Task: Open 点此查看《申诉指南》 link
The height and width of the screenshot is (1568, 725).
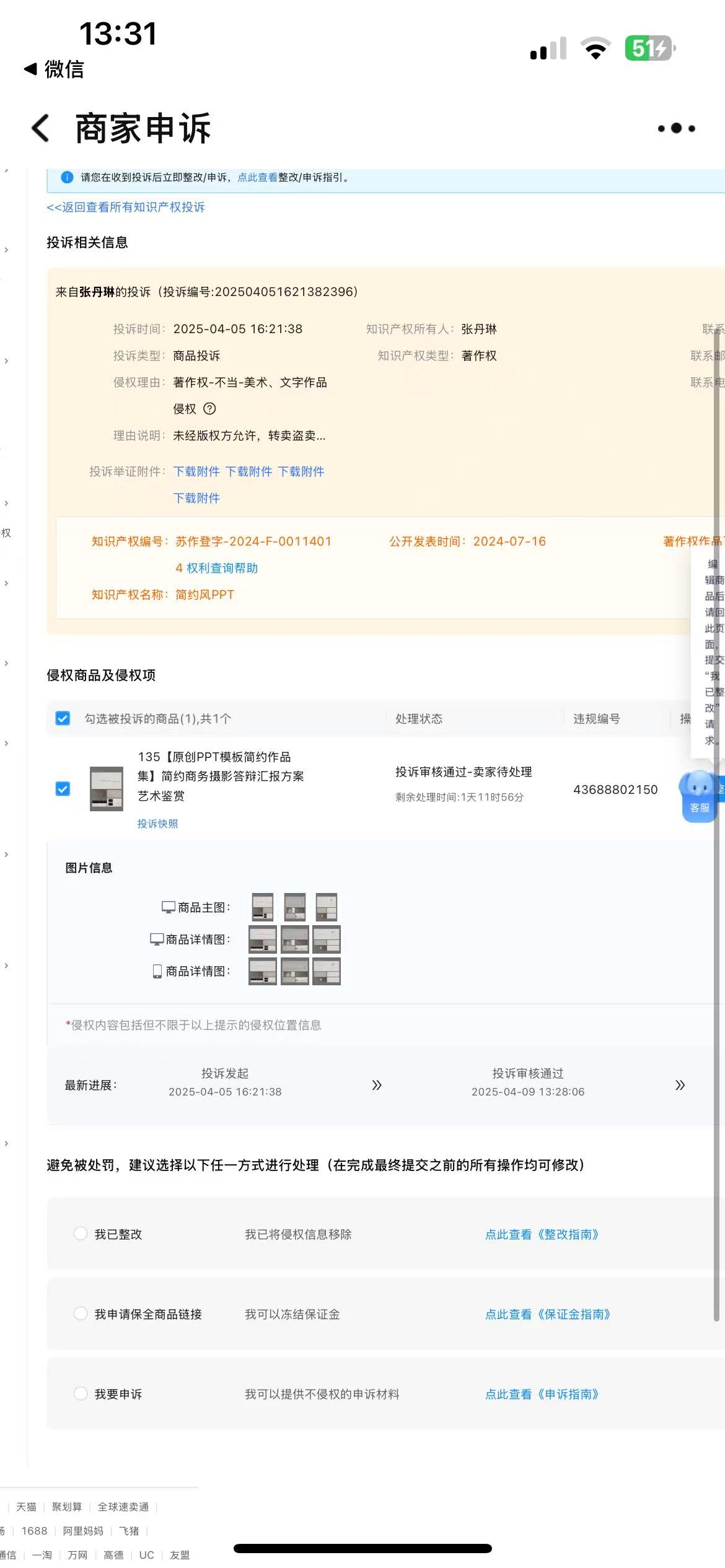Action: [542, 1394]
